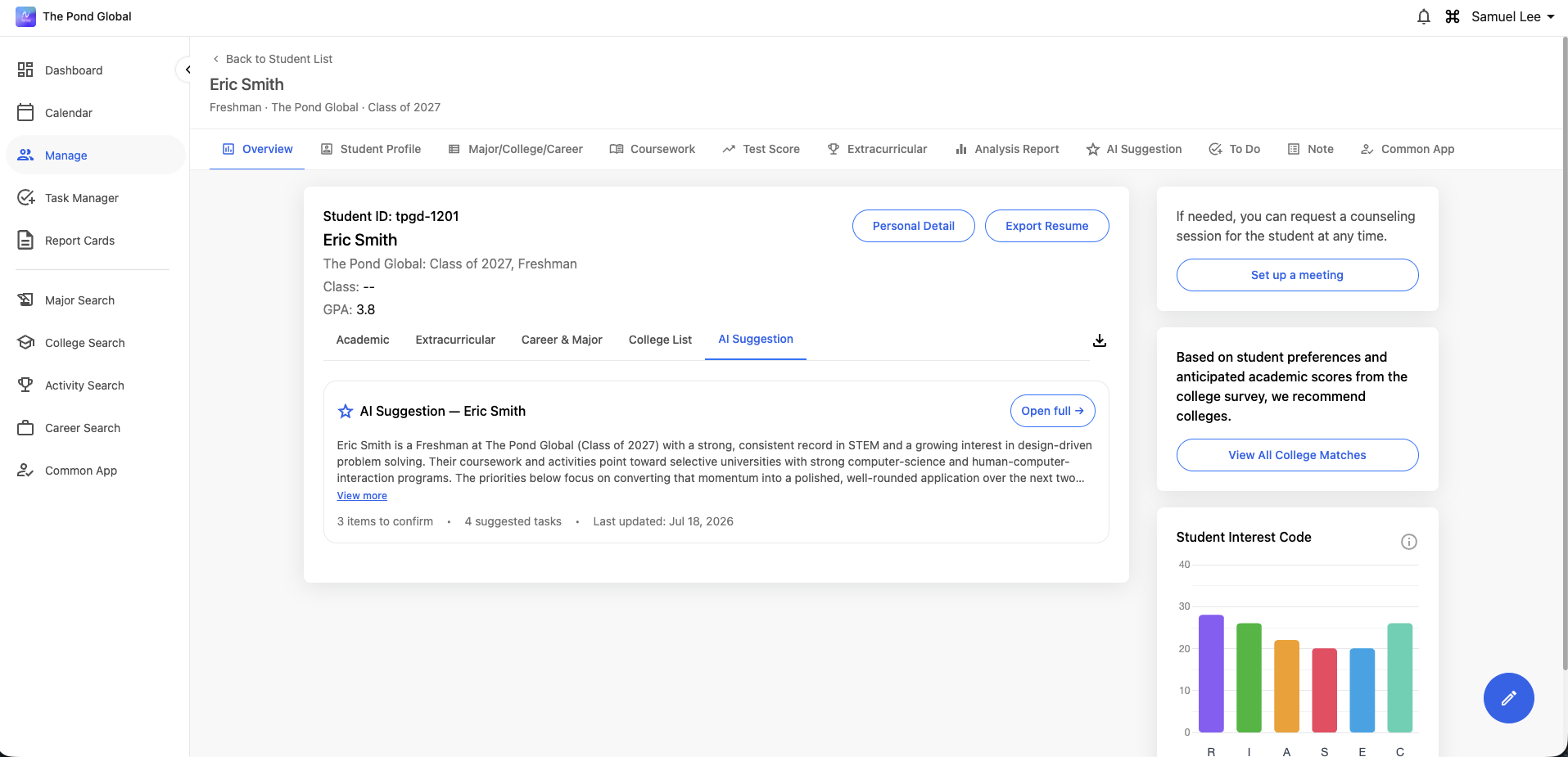
Task: Switch to the Major/College/Career tab
Action: [516, 149]
